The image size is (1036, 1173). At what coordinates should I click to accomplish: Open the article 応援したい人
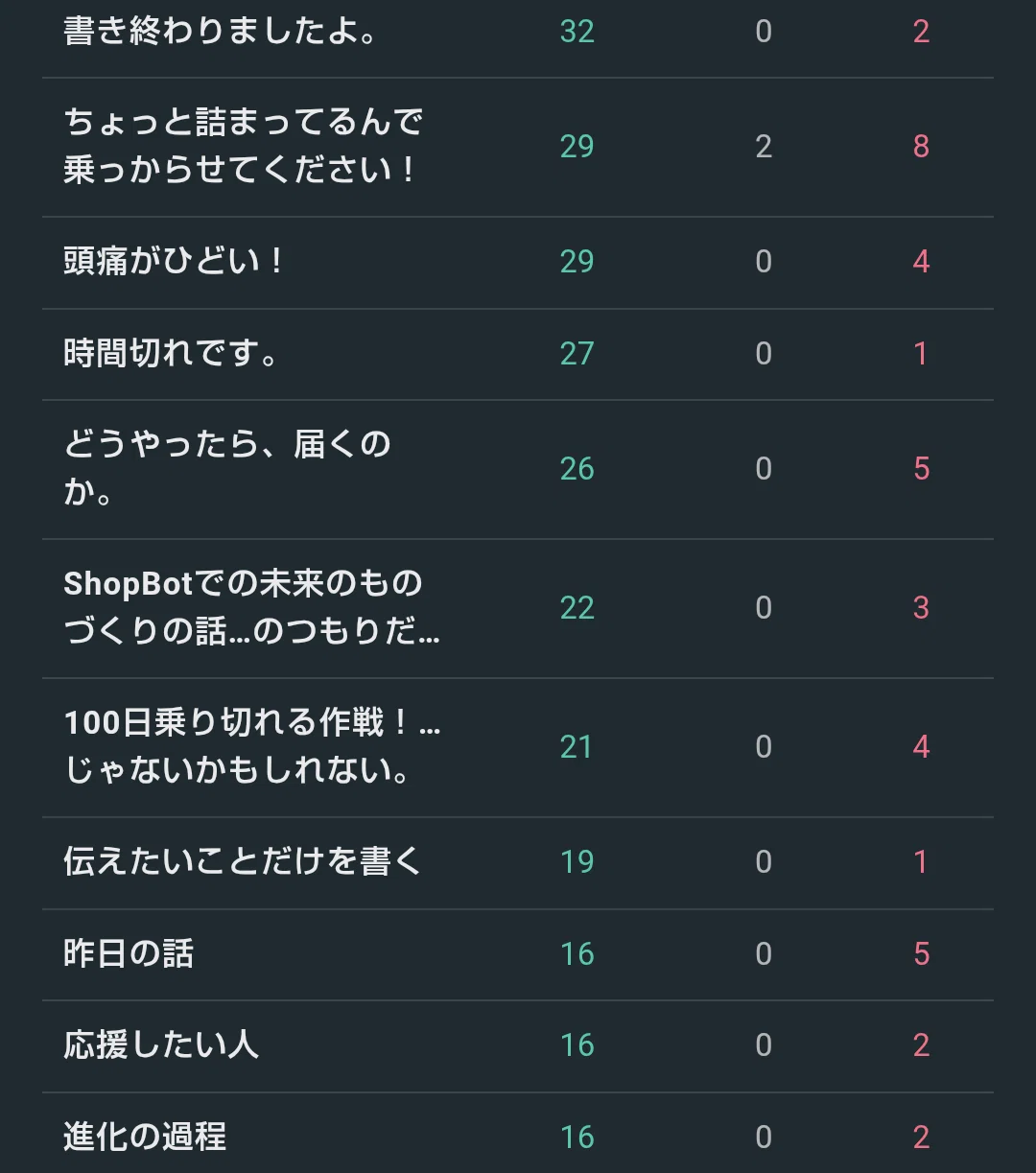pos(161,1044)
